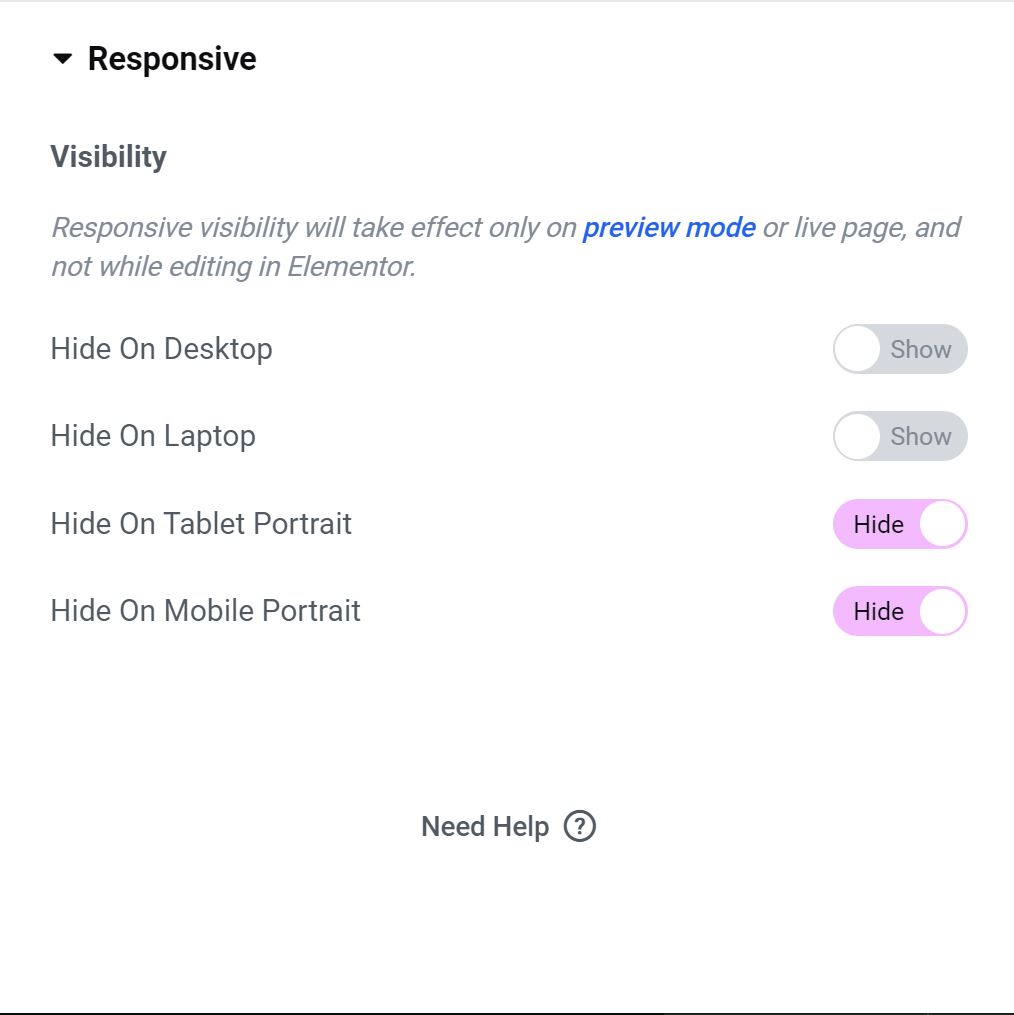Open the preview mode link
This screenshot has height=1015, width=1014.
[669, 228]
